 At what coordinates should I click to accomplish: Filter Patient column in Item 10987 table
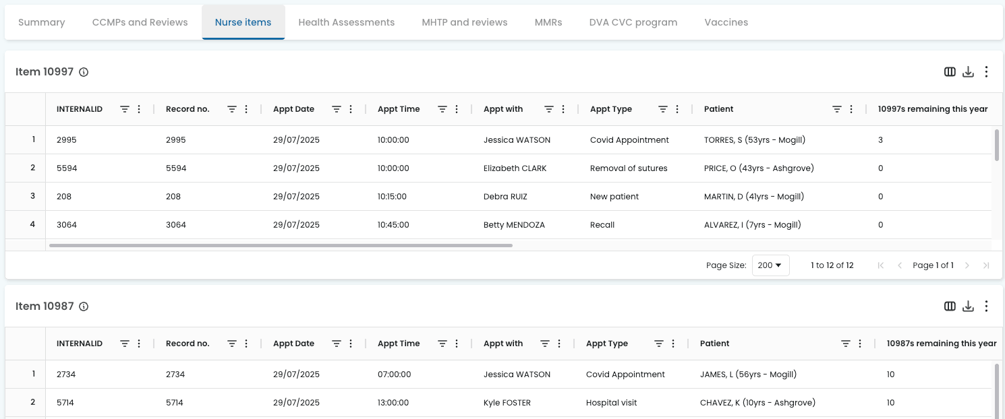click(846, 343)
